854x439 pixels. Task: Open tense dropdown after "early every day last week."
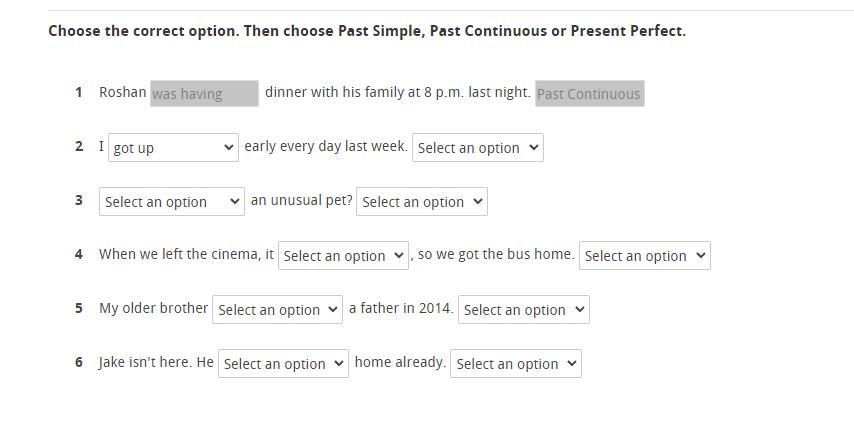click(477, 148)
